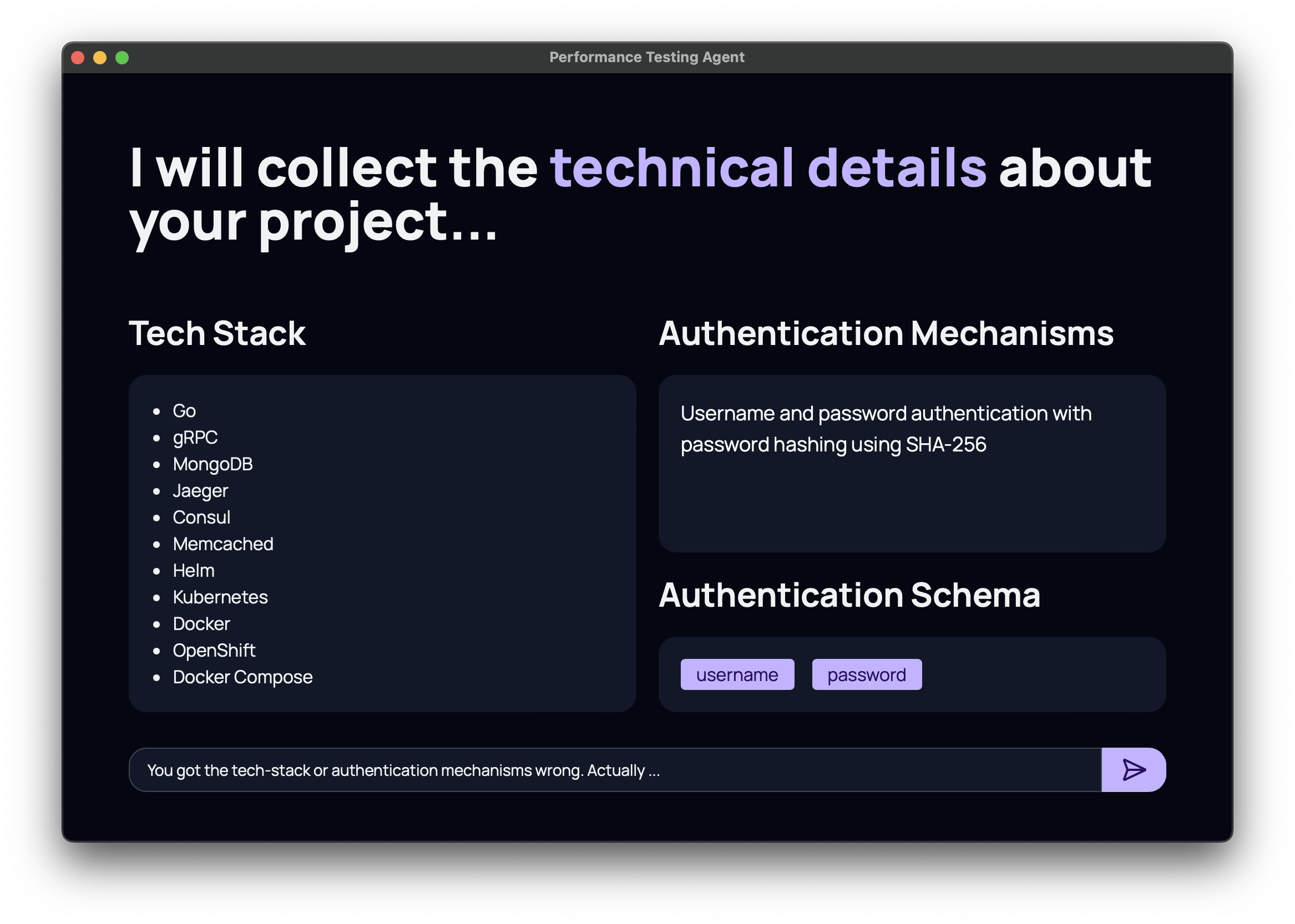
Task: Select OpenShift from the tech stack
Action: point(214,651)
